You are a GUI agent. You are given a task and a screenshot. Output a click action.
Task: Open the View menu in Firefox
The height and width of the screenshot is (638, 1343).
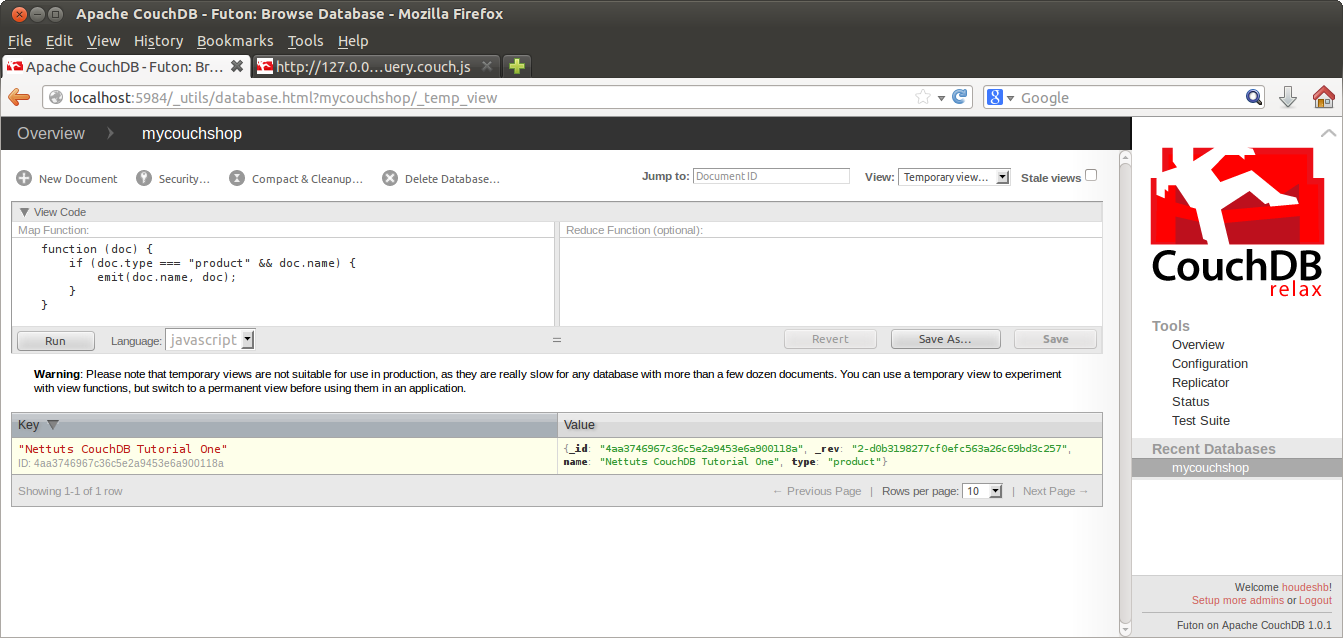103,41
